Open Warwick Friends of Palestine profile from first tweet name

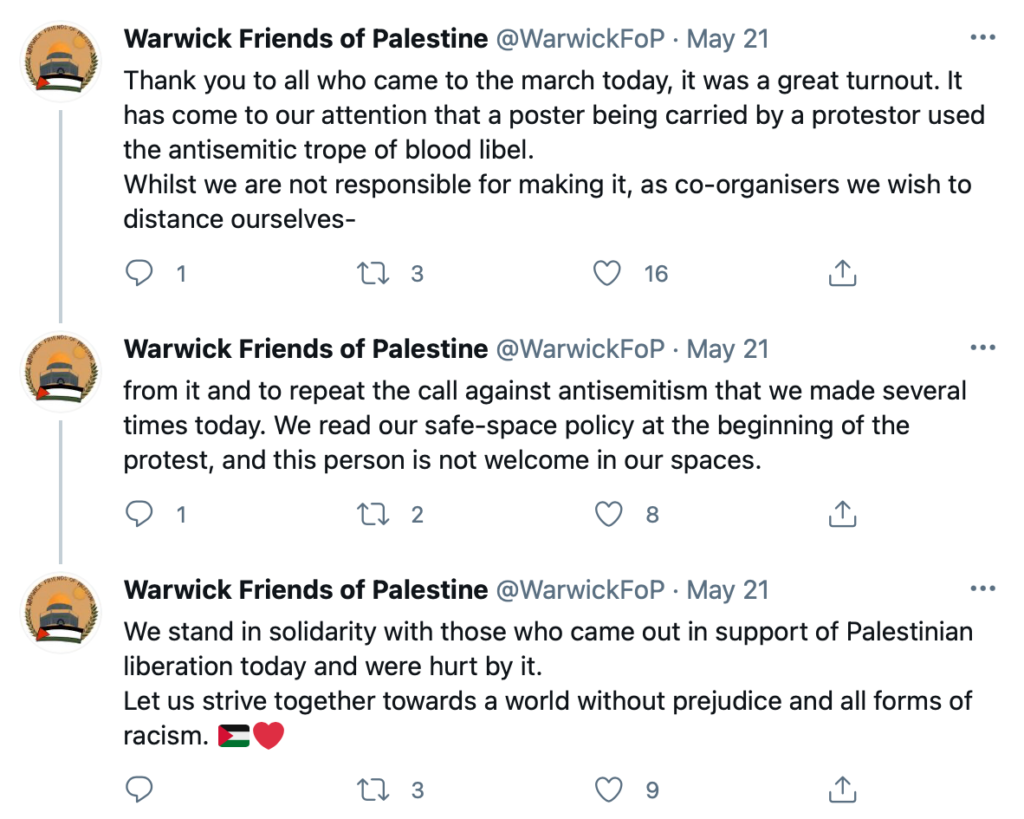306,39
